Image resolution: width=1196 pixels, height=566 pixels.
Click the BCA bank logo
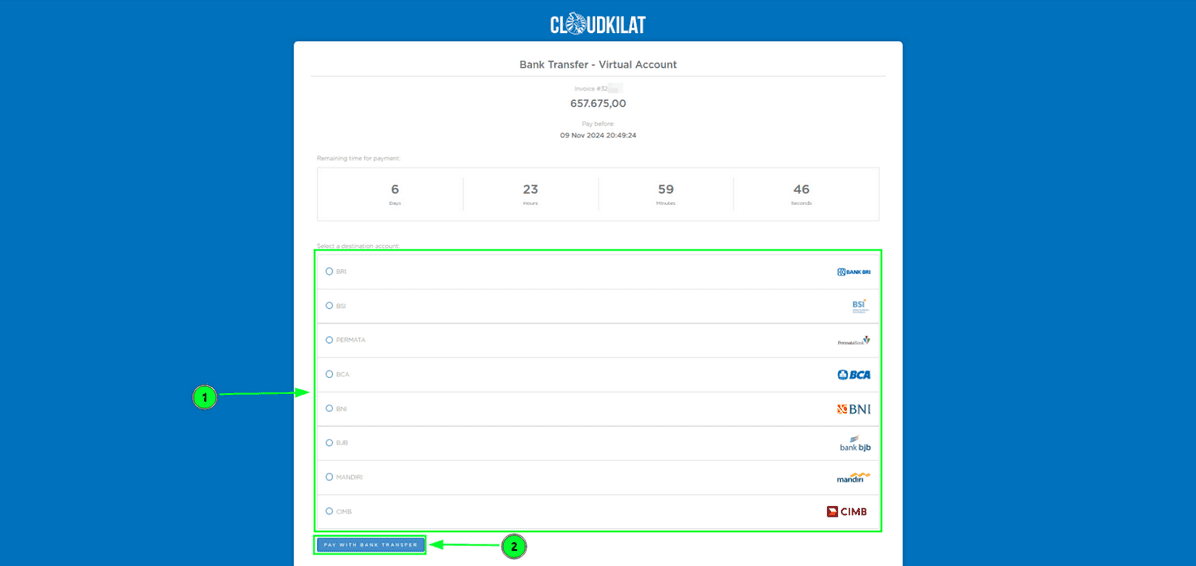853,375
